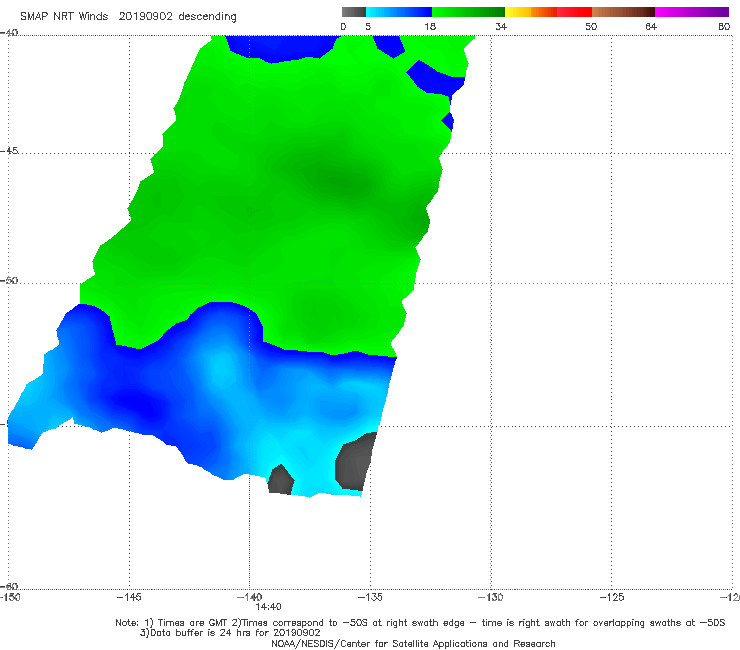Image resolution: width=740 pixels, height=650 pixels.
Task: Click the gray segment of the wind colorbar
Action: (354, 12)
